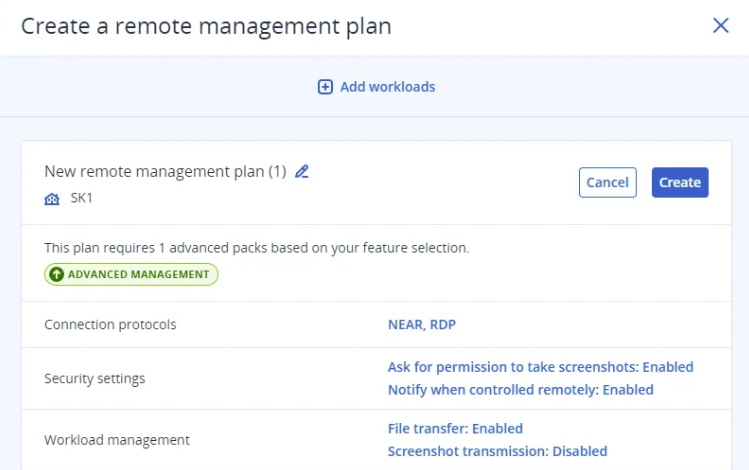Open the NEAR, RDP protocols setting

pyautogui.click(x=421, y=325)
